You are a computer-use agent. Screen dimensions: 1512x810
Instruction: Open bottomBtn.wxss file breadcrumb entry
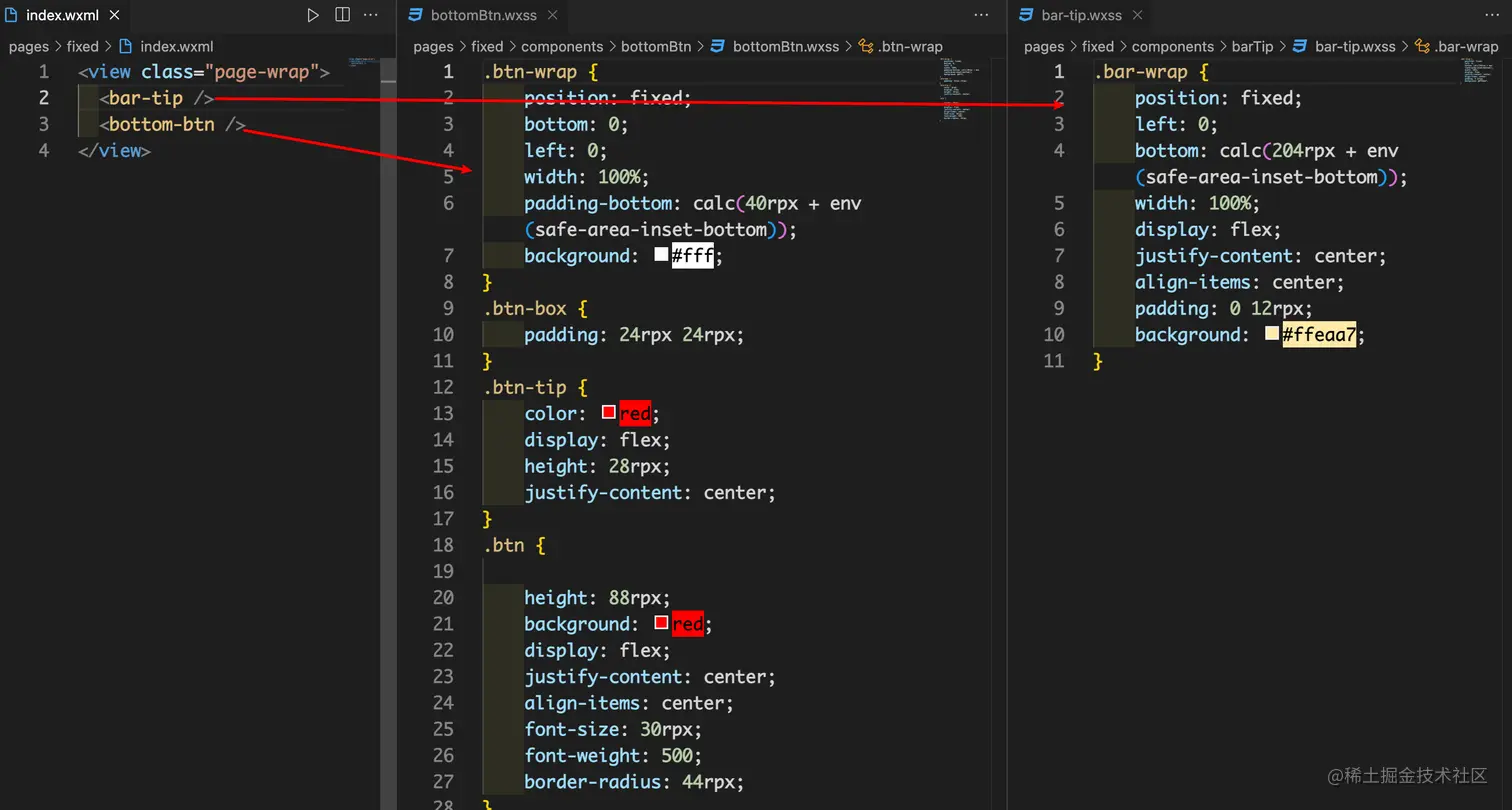point(776,46)
